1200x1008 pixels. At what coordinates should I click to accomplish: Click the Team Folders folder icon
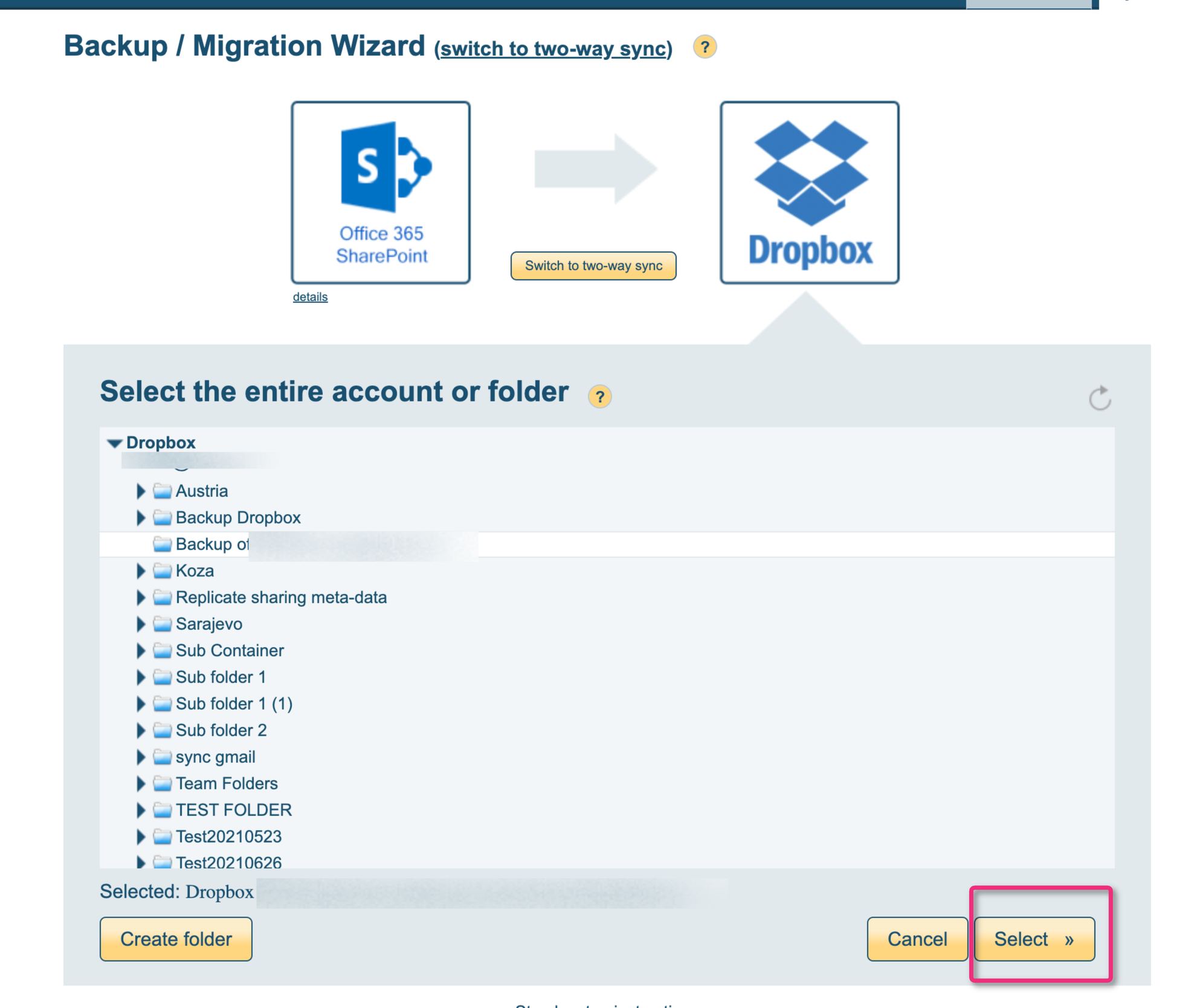click(162, 783)
